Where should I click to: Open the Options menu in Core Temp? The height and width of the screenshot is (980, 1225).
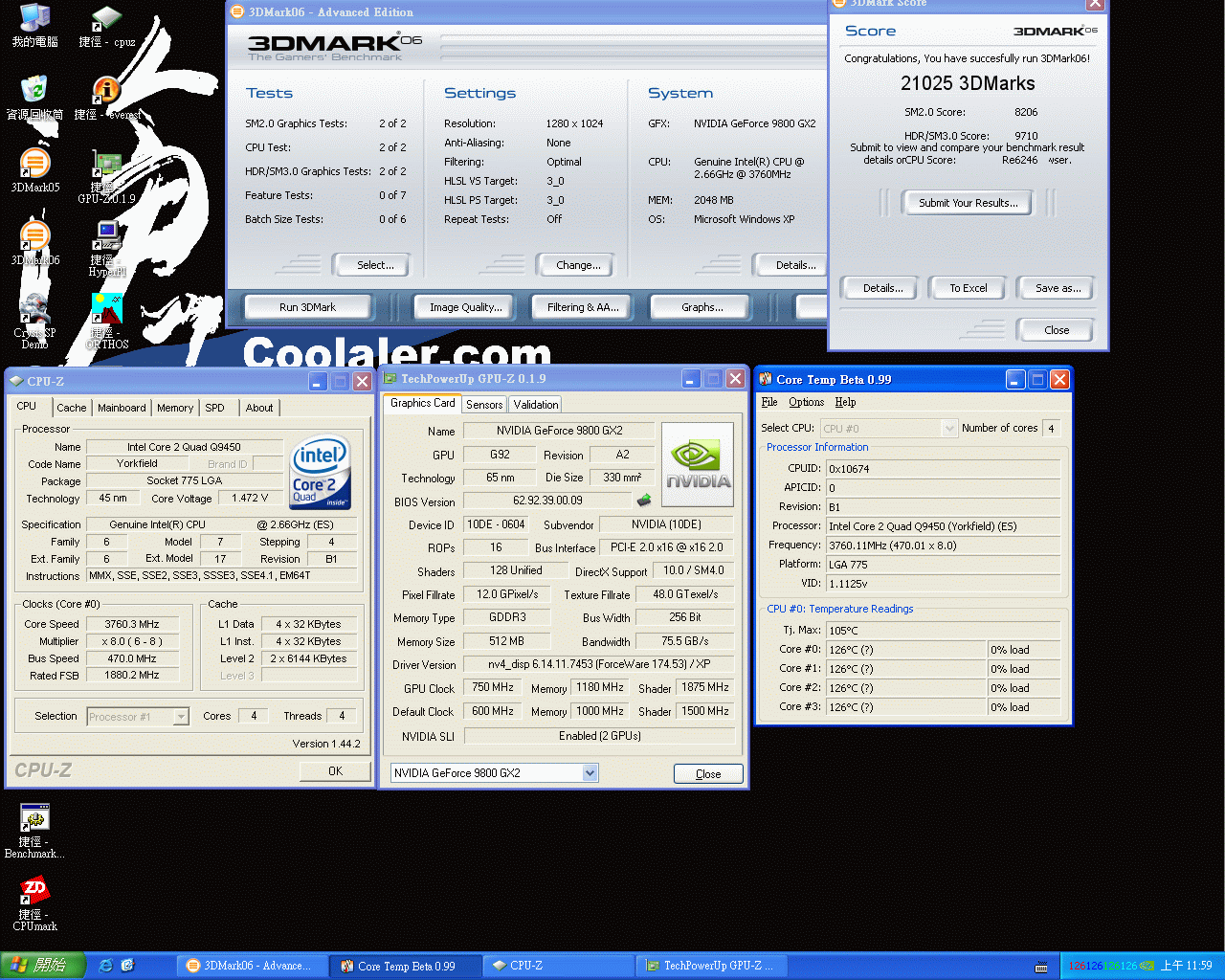[x=806, y=402]
